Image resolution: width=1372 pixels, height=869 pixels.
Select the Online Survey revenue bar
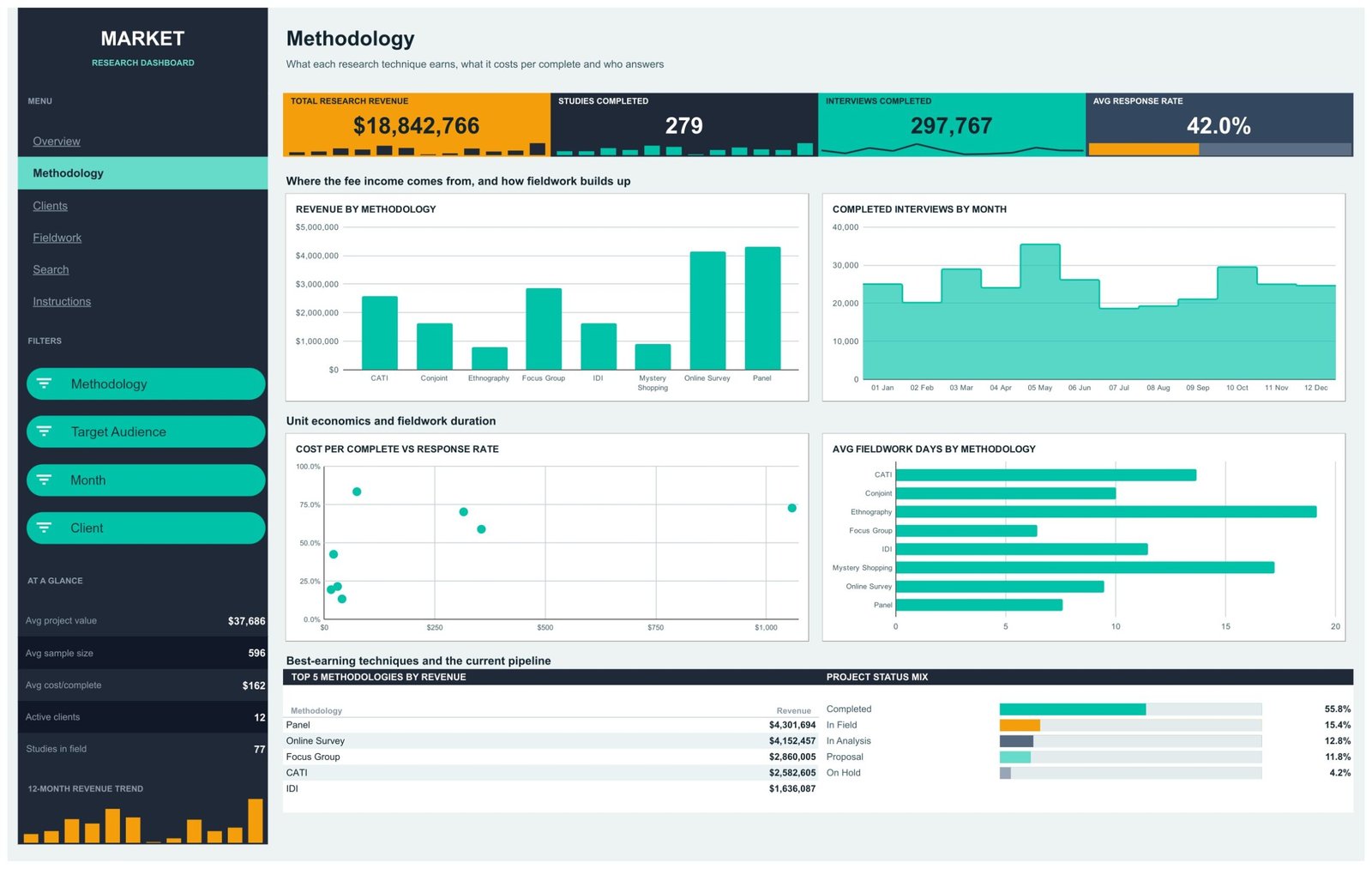pyautogui.click(x=707, y=311)
